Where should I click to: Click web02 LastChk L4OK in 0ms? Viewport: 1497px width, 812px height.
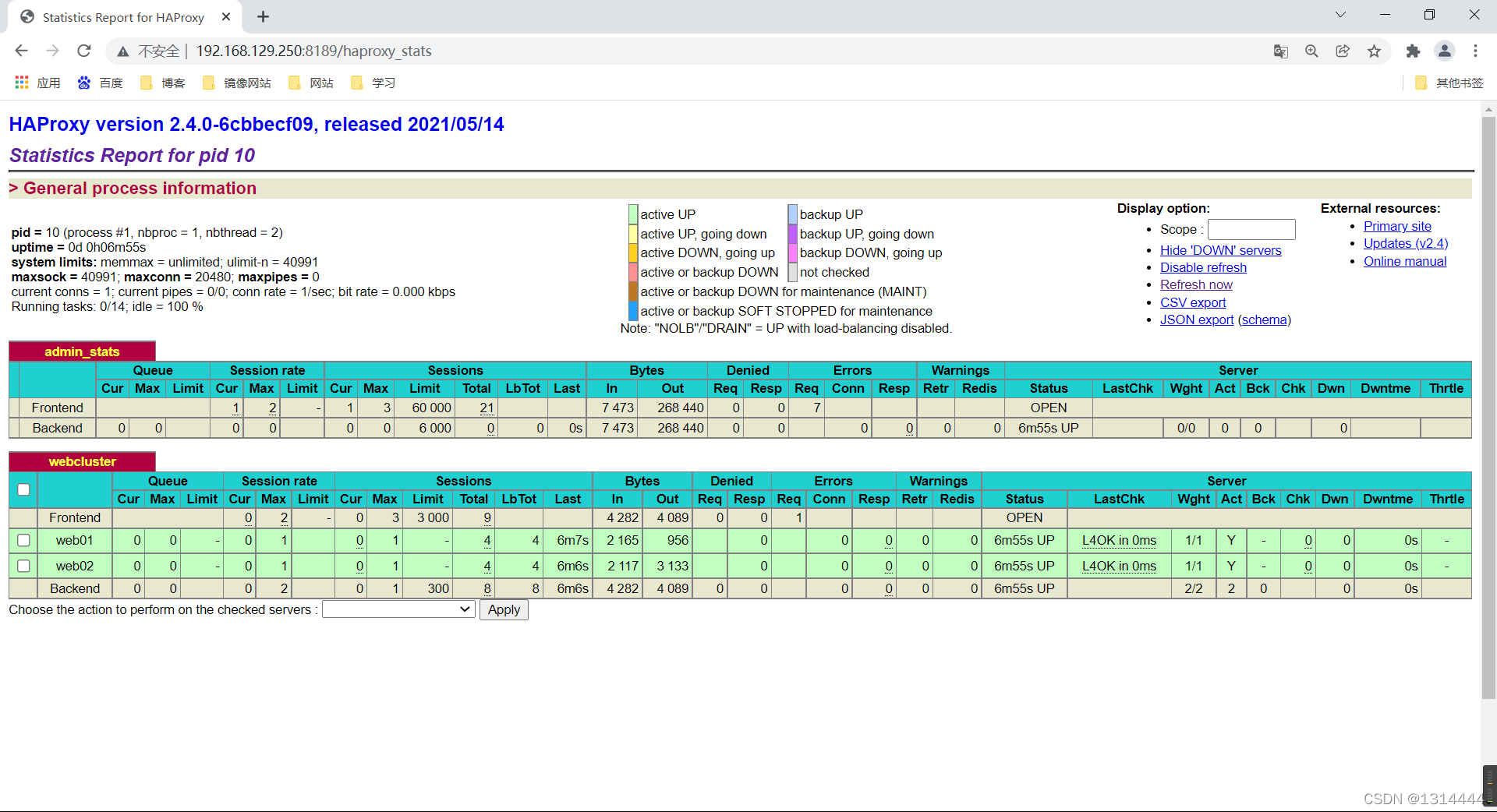click(x=1119, y=566)
